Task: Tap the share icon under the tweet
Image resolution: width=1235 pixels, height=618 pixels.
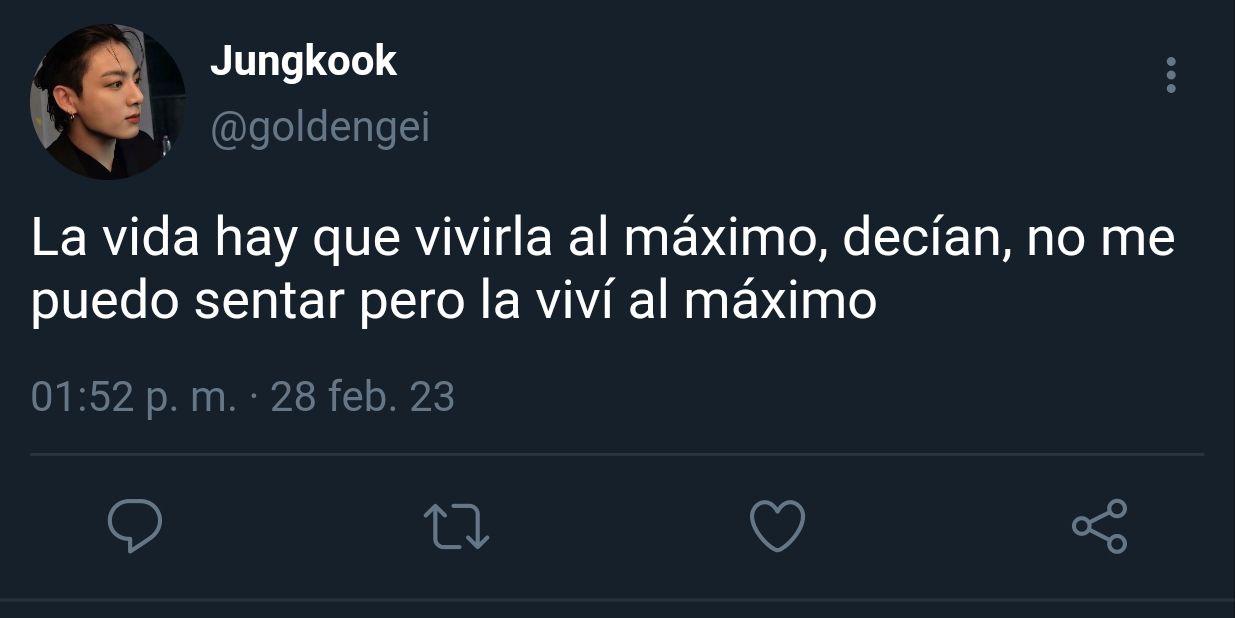Action: [x=1099, y=526]
